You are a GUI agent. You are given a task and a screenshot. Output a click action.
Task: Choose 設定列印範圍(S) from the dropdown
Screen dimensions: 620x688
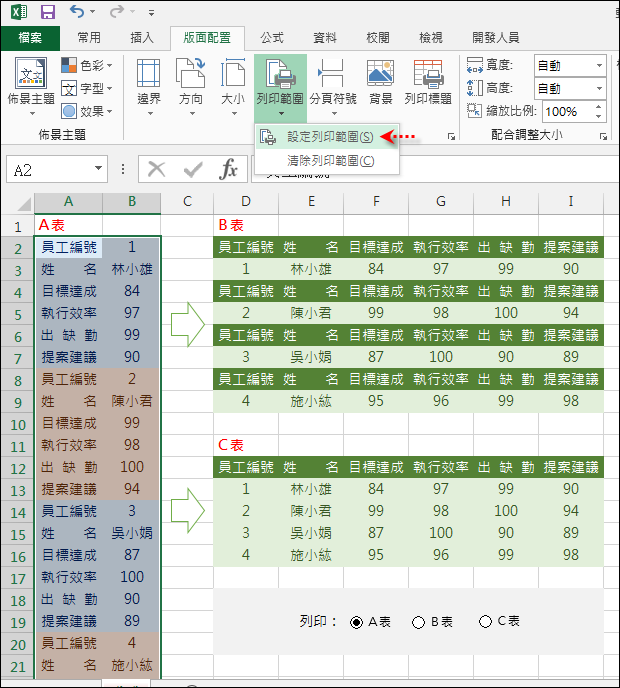327,137
